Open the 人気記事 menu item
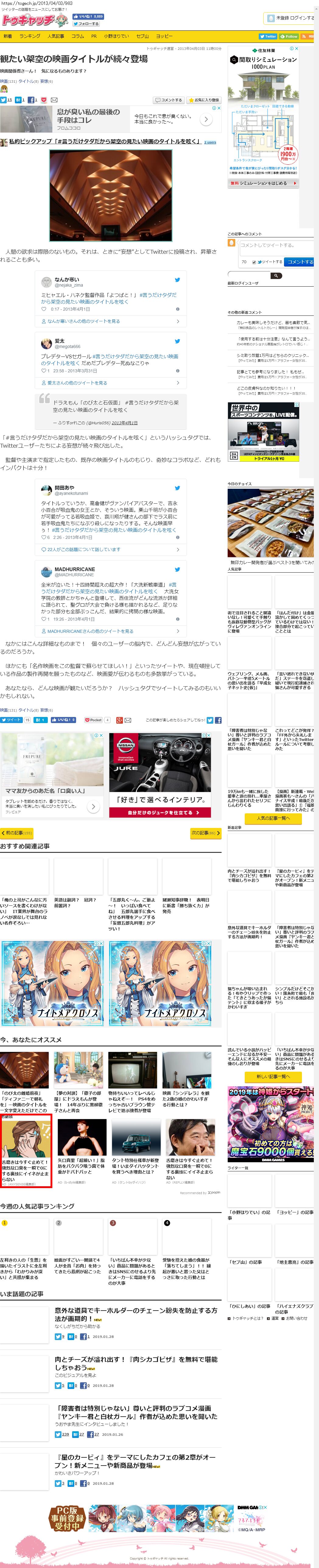Viewport: 319px width, 1568px height. (x=56, y=36)
